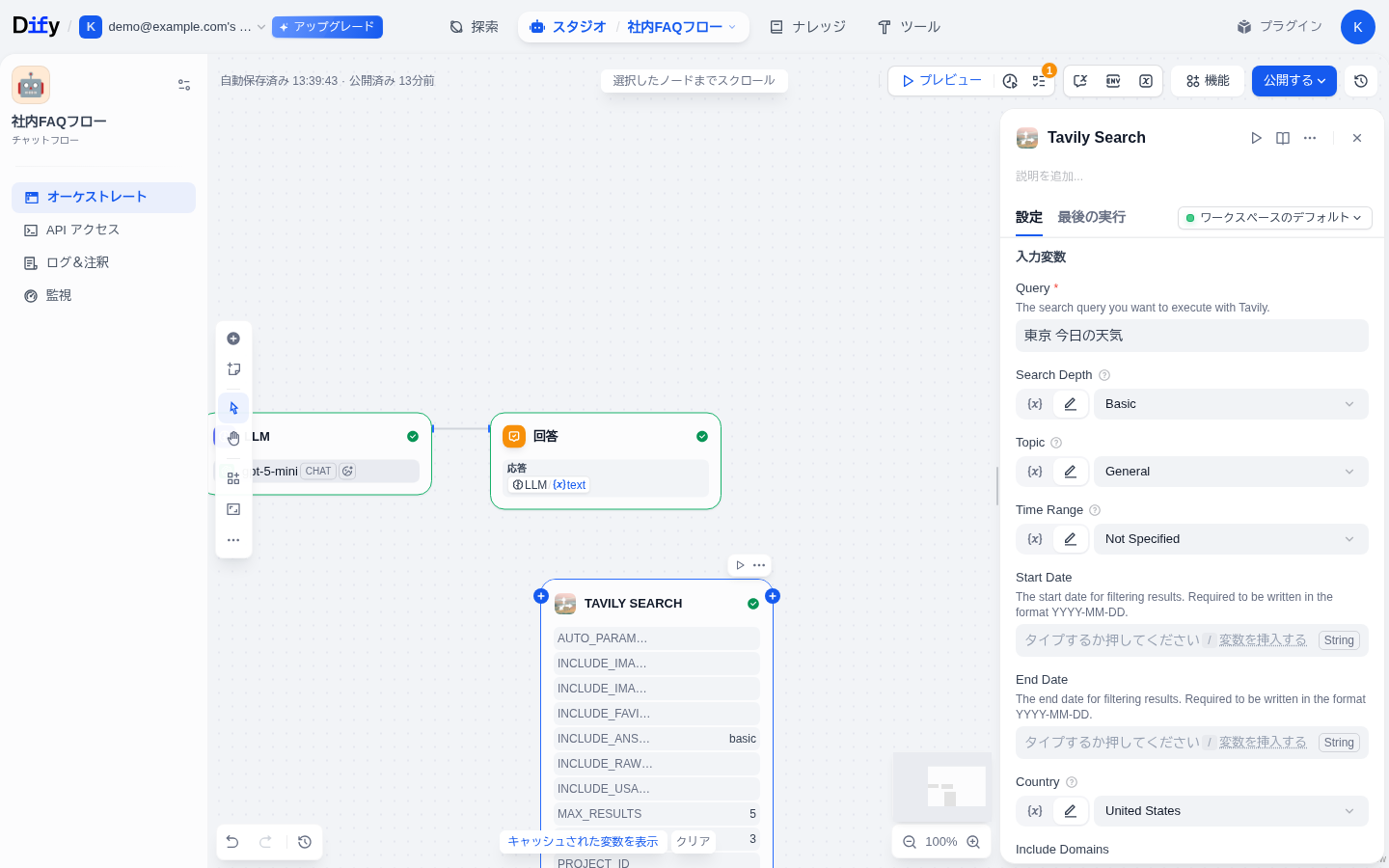
Task: Open Country dropdown showing United States
Action: (1231, 811)
